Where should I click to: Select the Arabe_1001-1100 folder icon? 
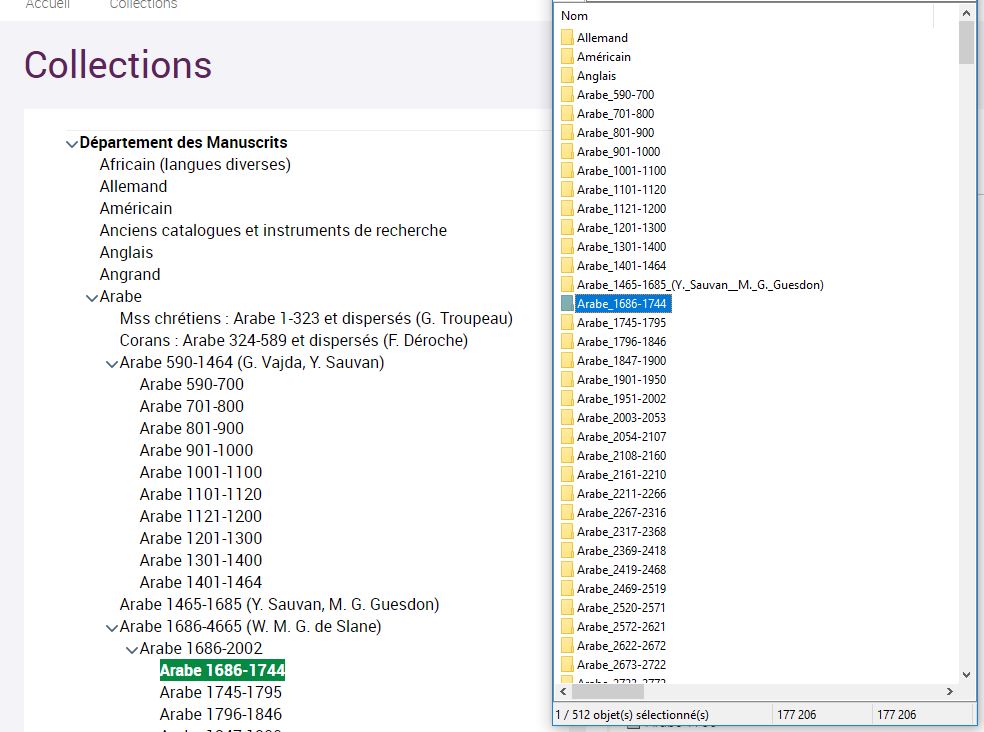click(567, 171)
